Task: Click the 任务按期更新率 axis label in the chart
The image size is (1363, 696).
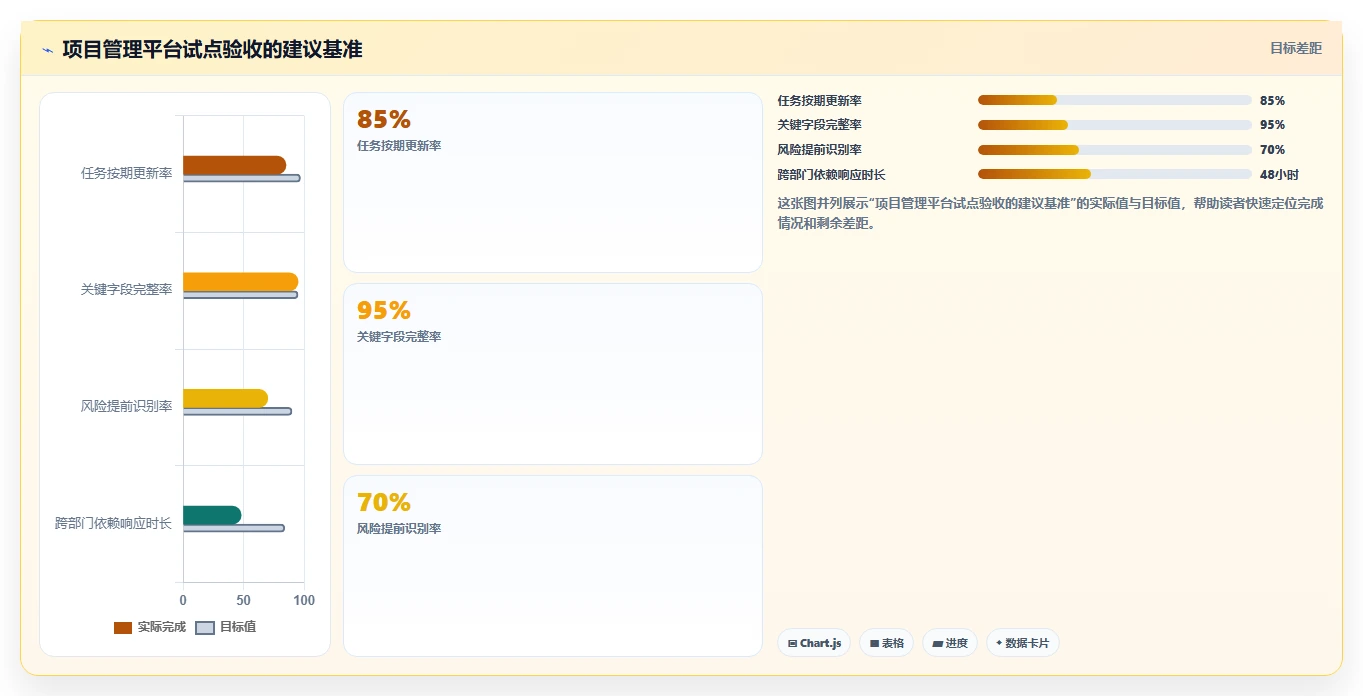Action: [127, 173]
